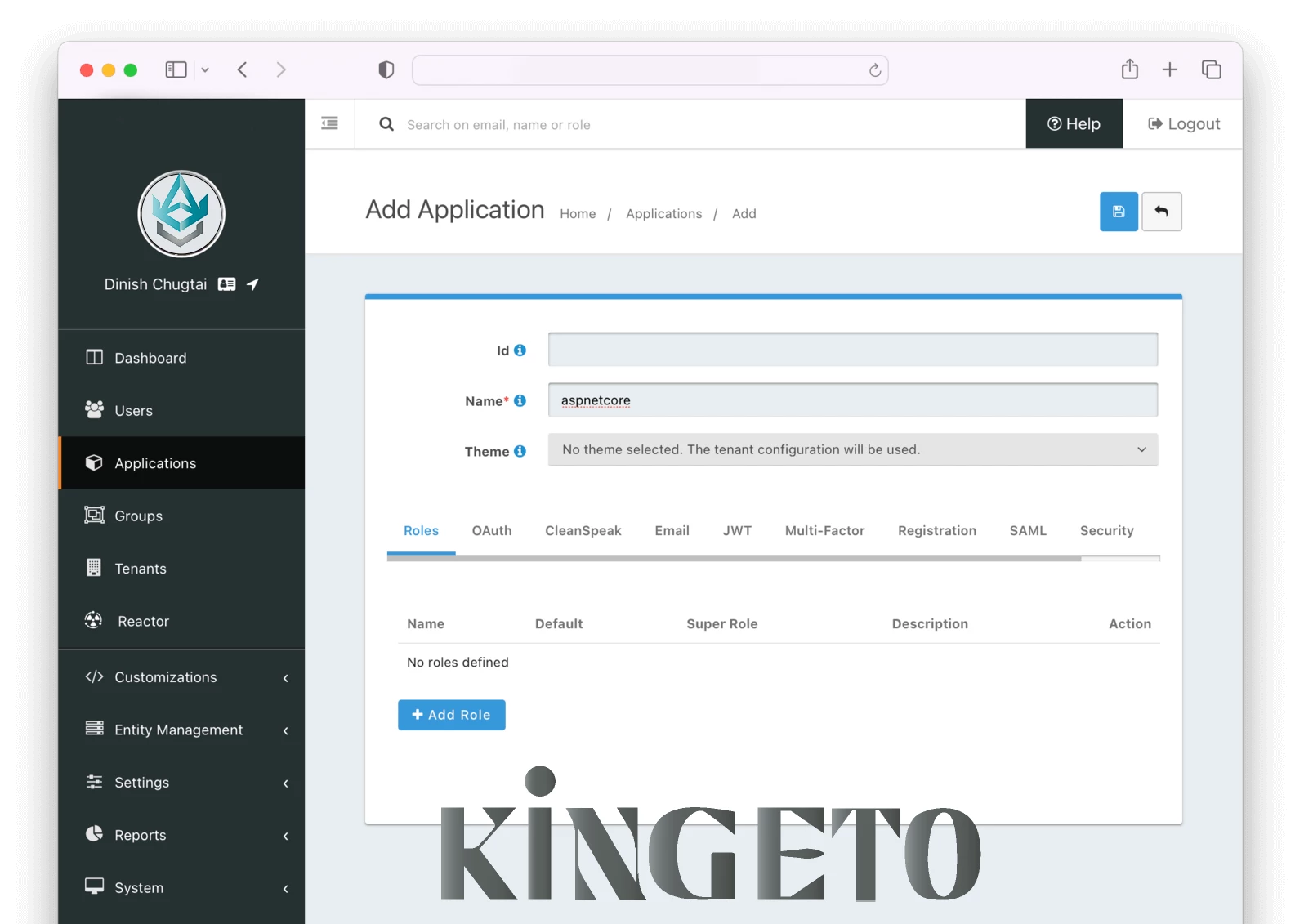Click the Name field info icon

pyautogui.click(x=520, y=401)
